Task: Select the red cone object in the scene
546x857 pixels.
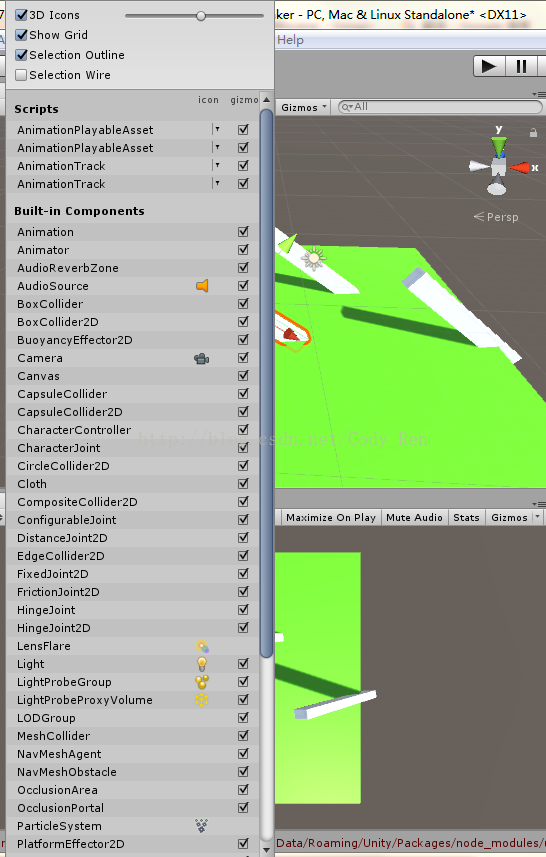Action: click(x=291, y=334)
